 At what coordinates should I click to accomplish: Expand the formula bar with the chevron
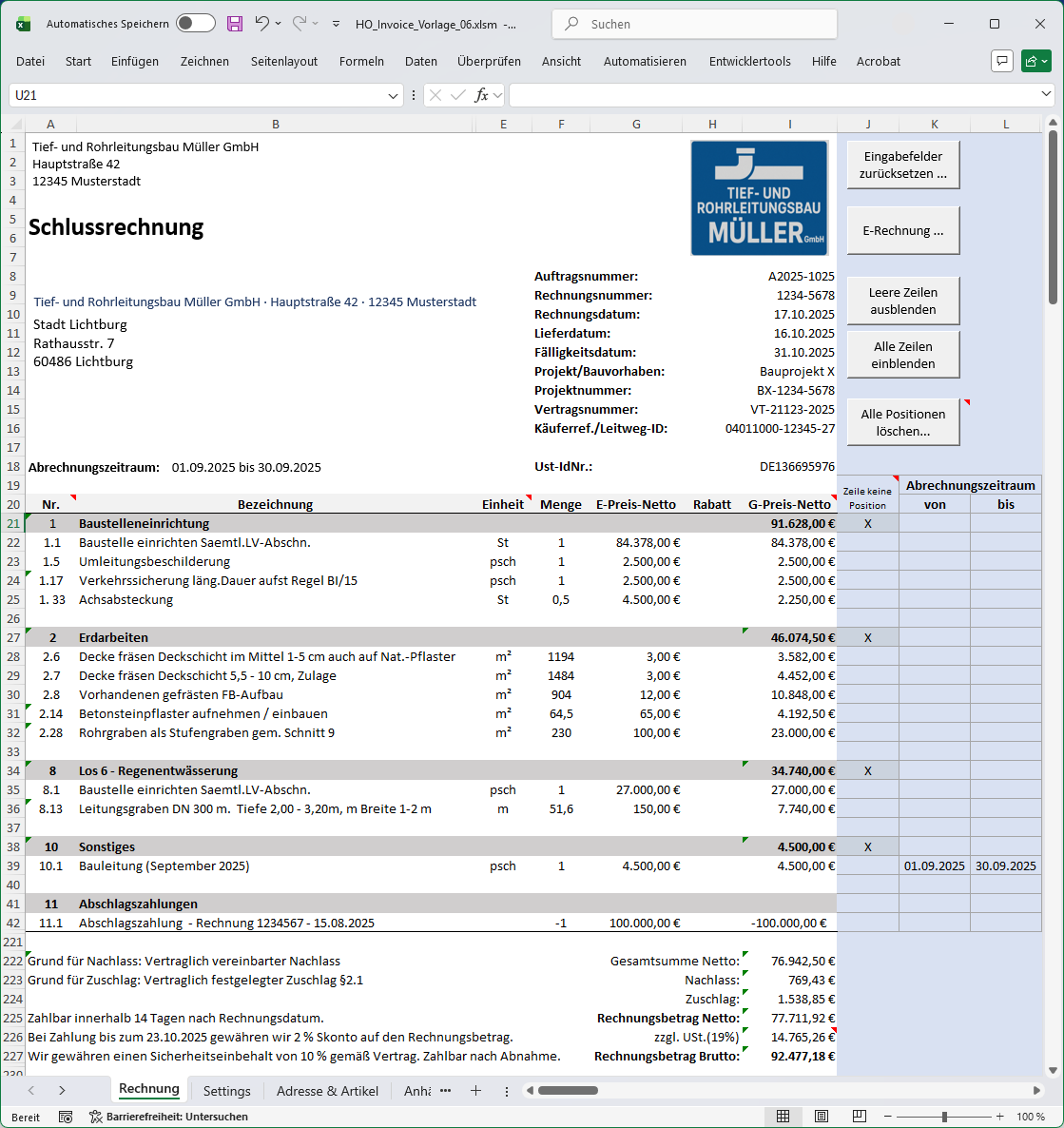pos(1046,94)
